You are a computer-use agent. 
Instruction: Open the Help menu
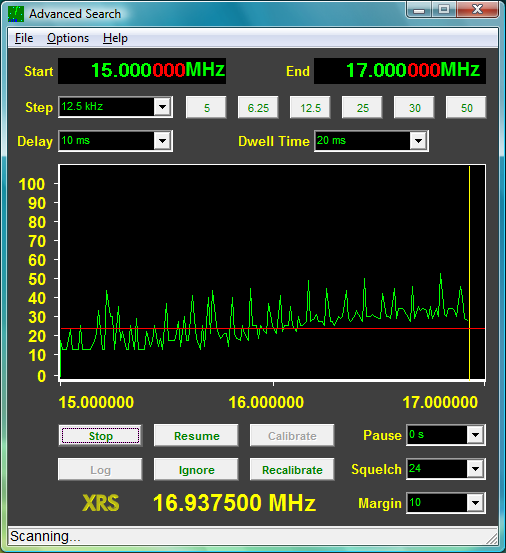[x=115, y=38]
